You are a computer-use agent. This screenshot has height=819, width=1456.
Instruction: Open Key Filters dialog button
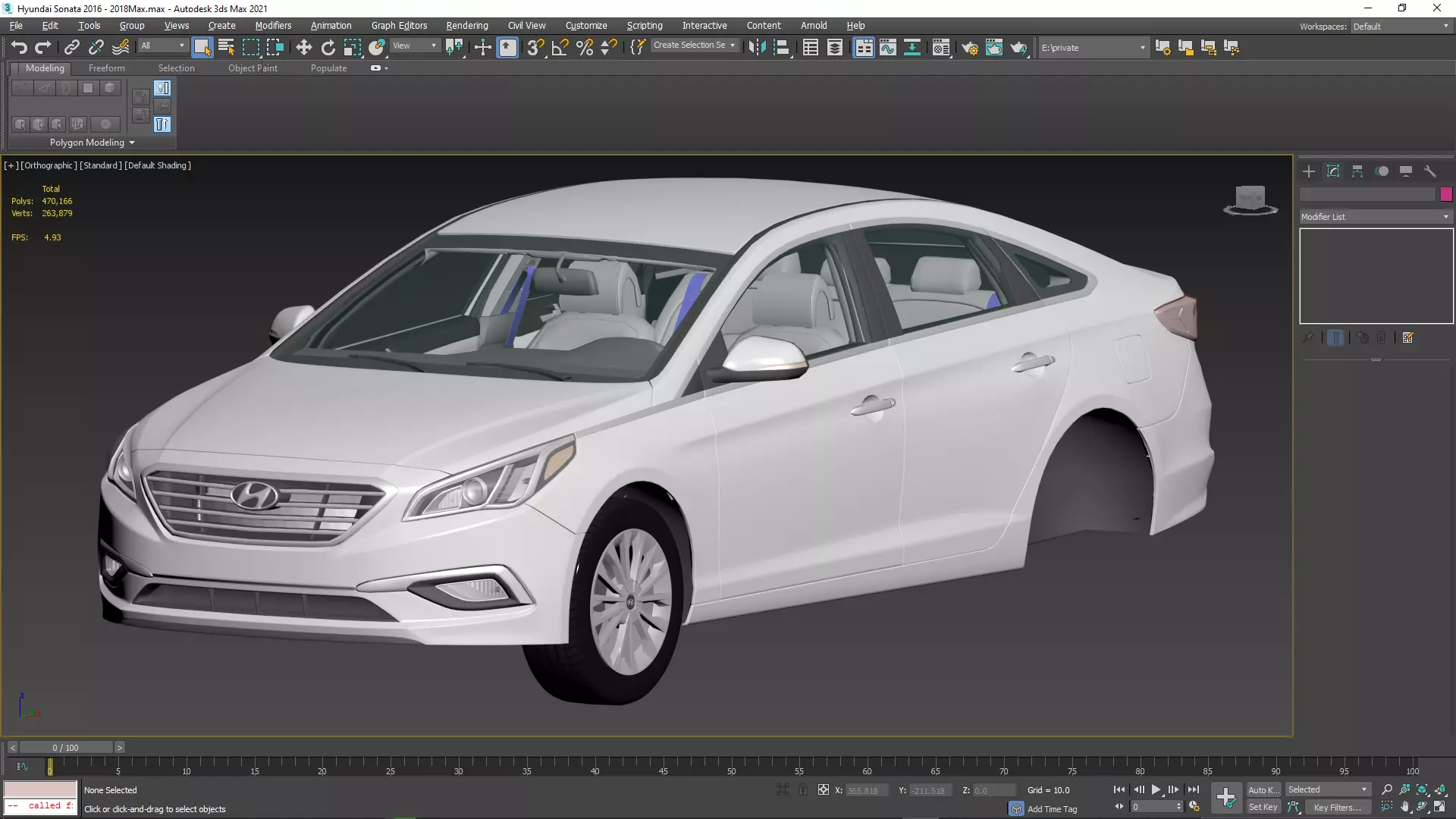(x=1338, y=807)
